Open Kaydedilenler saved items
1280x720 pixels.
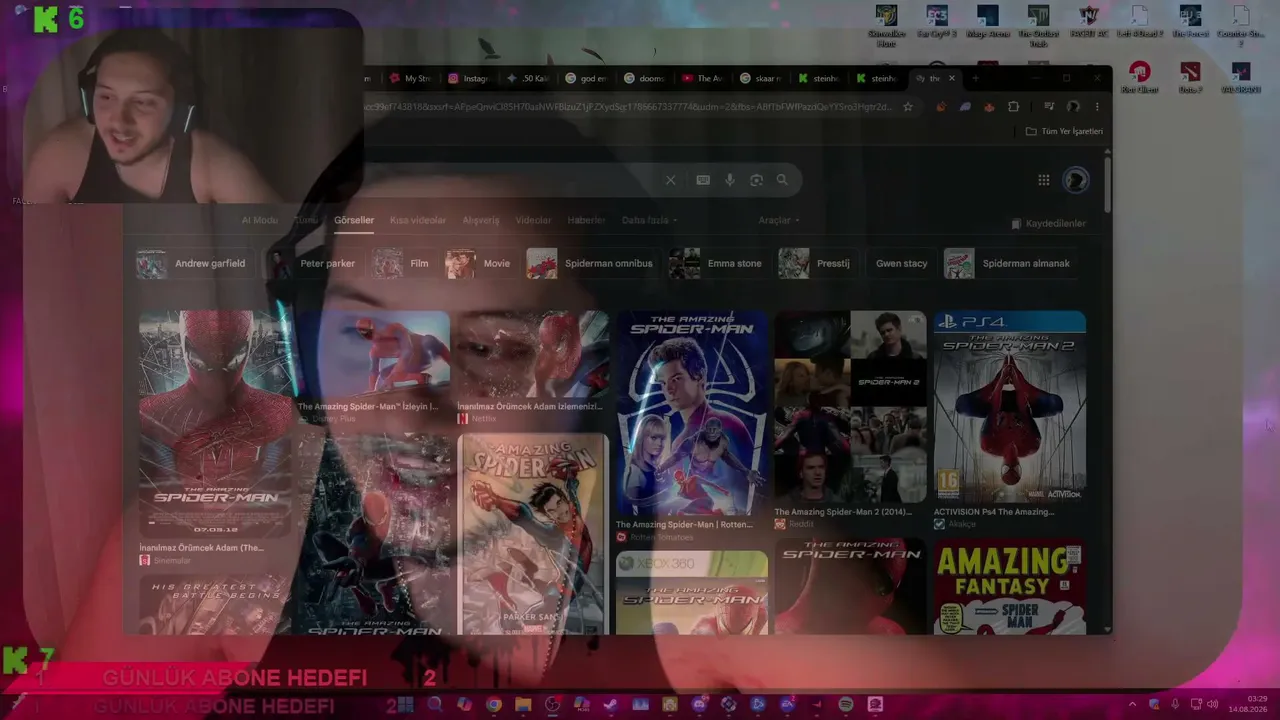pyautogui.click(x=1048, y=223)
